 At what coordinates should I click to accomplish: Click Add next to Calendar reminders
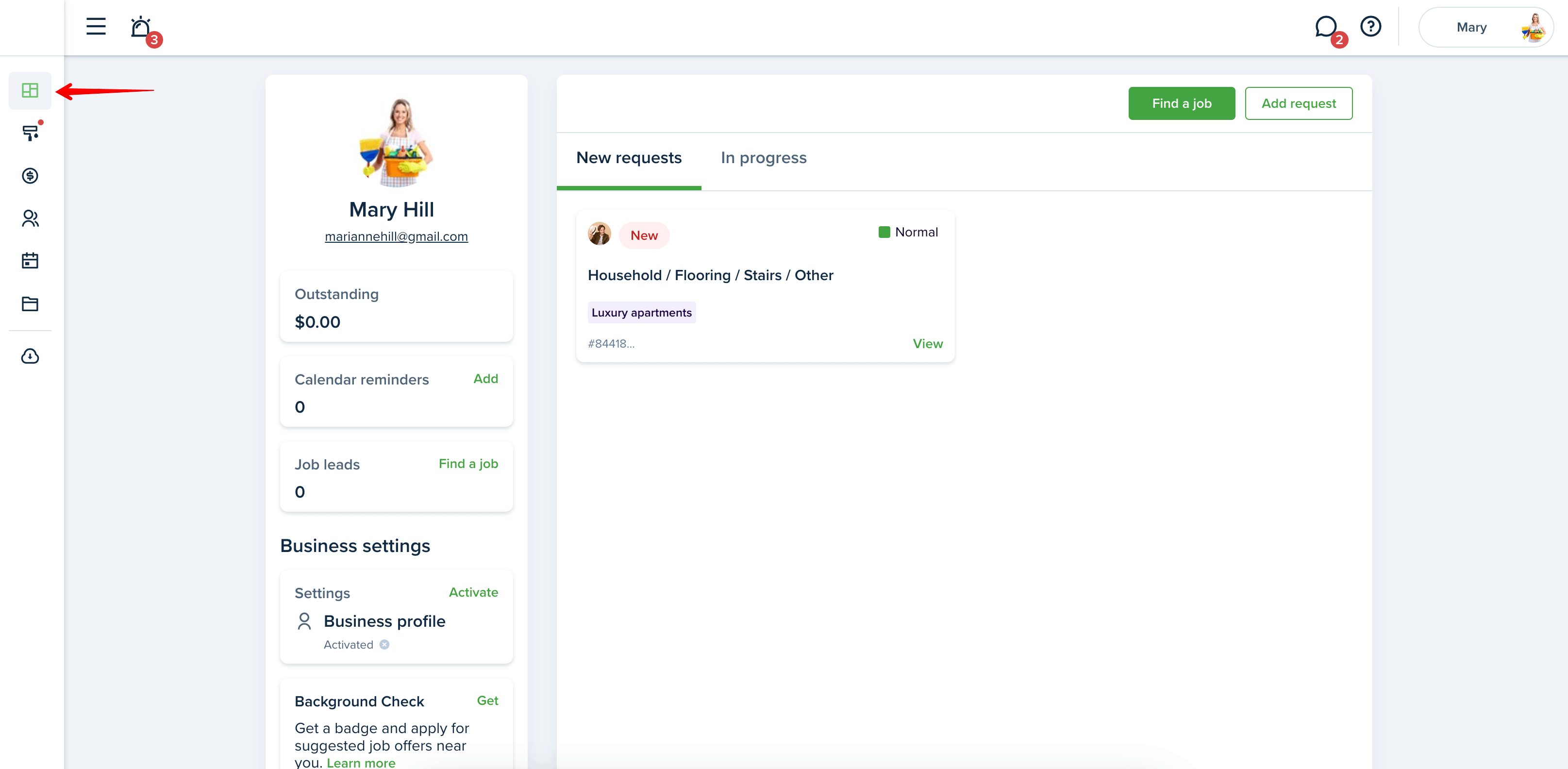(486, 379)
